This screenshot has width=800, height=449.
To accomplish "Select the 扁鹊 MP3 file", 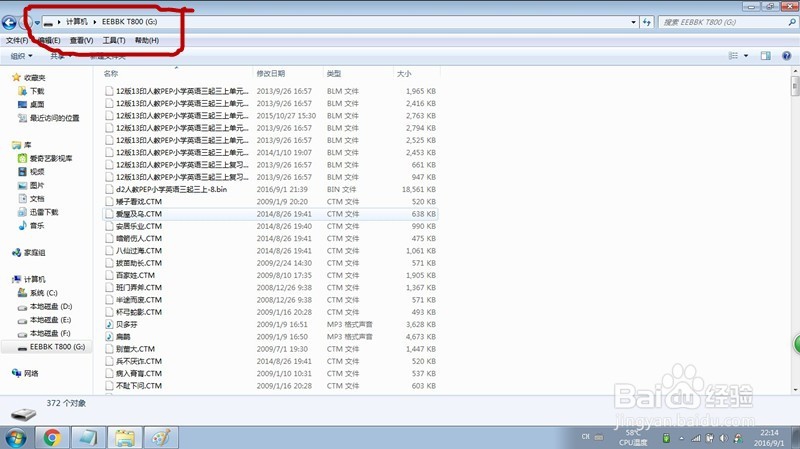I will click(123, 337).
